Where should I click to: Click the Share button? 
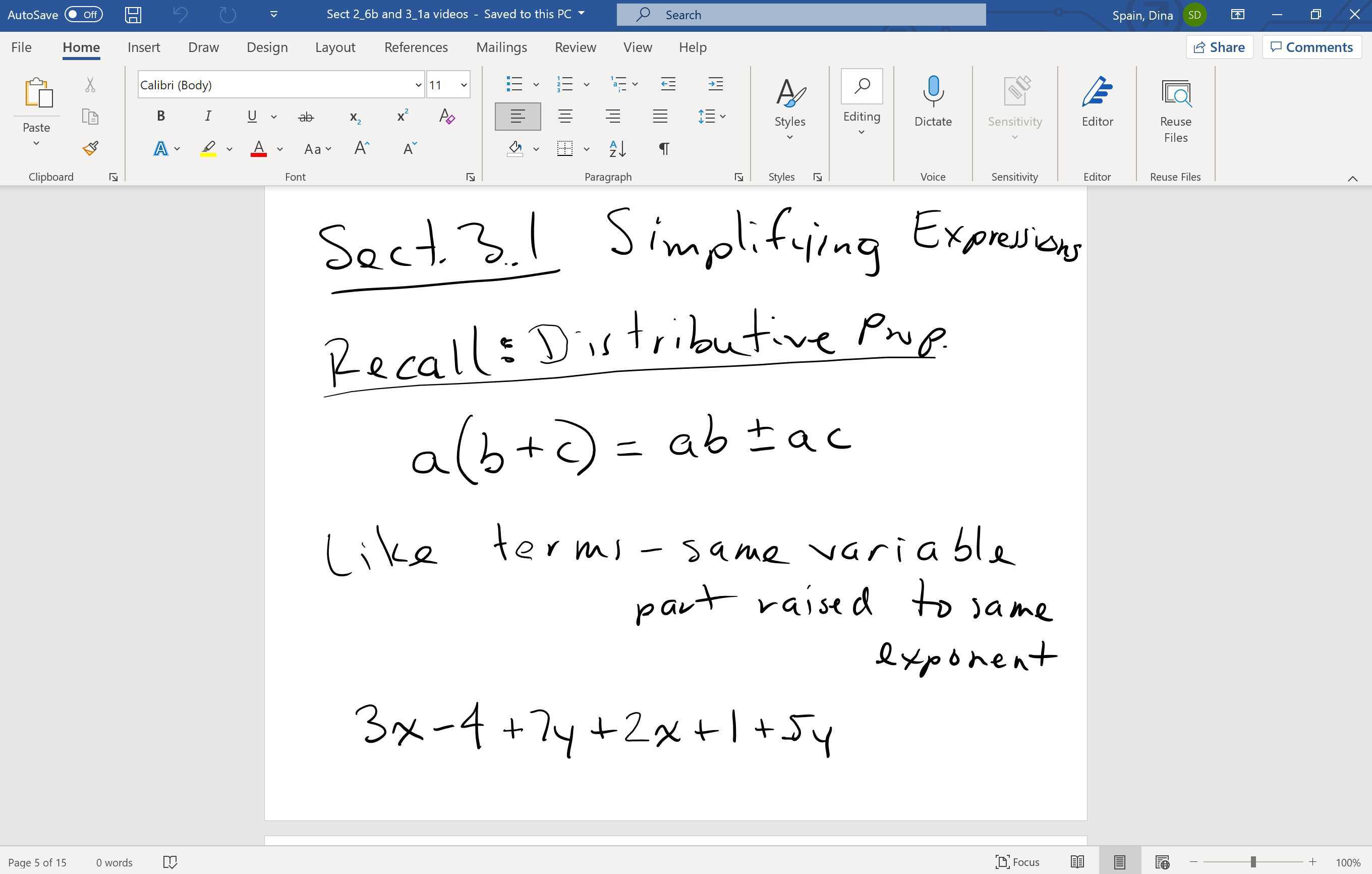click(x=1219, y=47)
